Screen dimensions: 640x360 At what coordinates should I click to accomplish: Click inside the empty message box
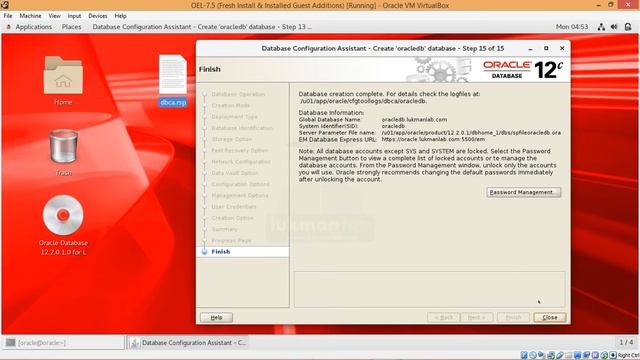pyautogui.click(x=429, y=289)
